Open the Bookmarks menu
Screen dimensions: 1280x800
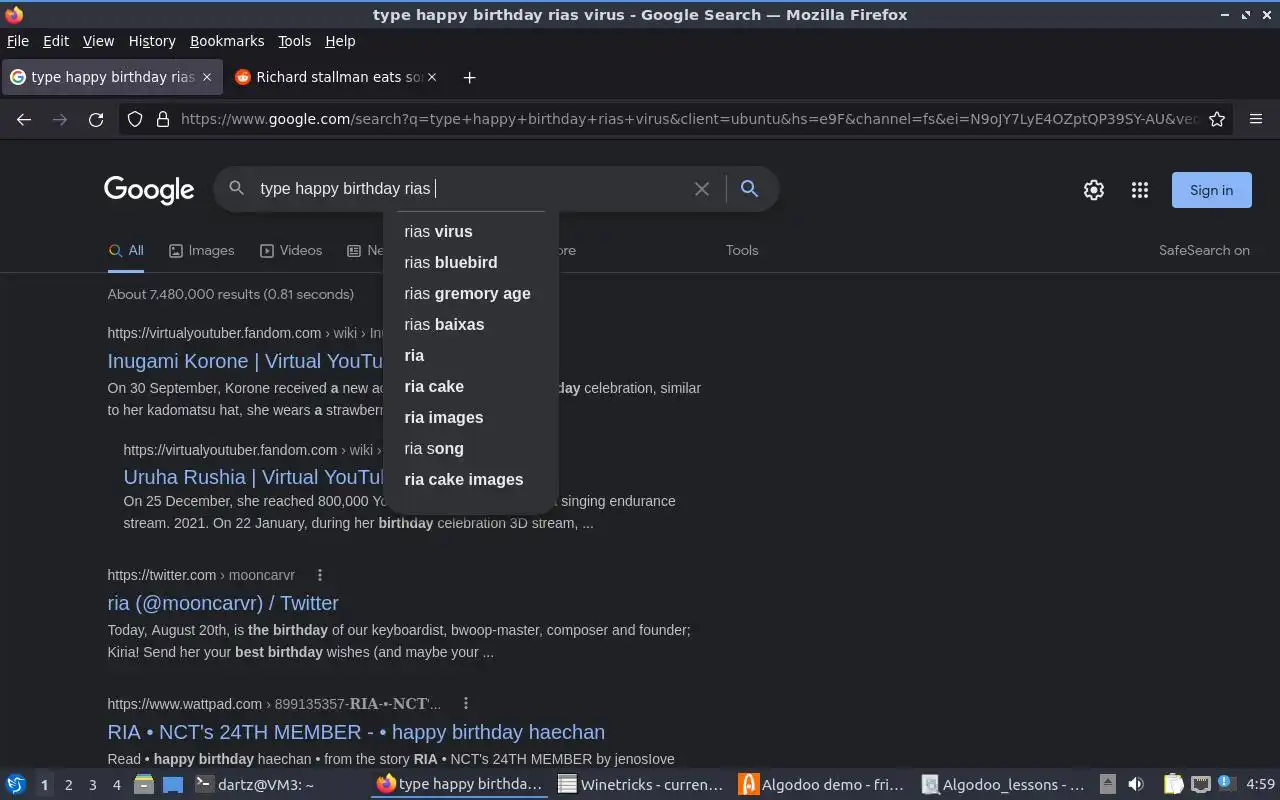click(x=227, y=41)
